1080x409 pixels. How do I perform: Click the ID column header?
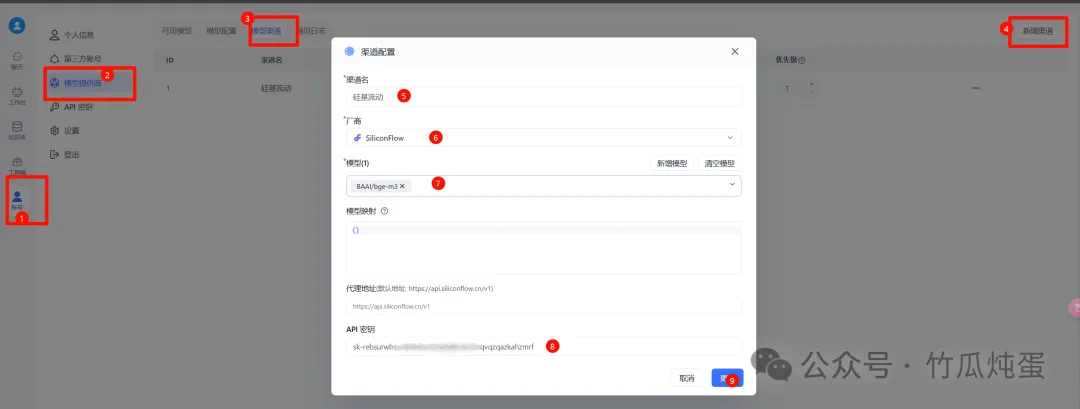coord(169,60)
